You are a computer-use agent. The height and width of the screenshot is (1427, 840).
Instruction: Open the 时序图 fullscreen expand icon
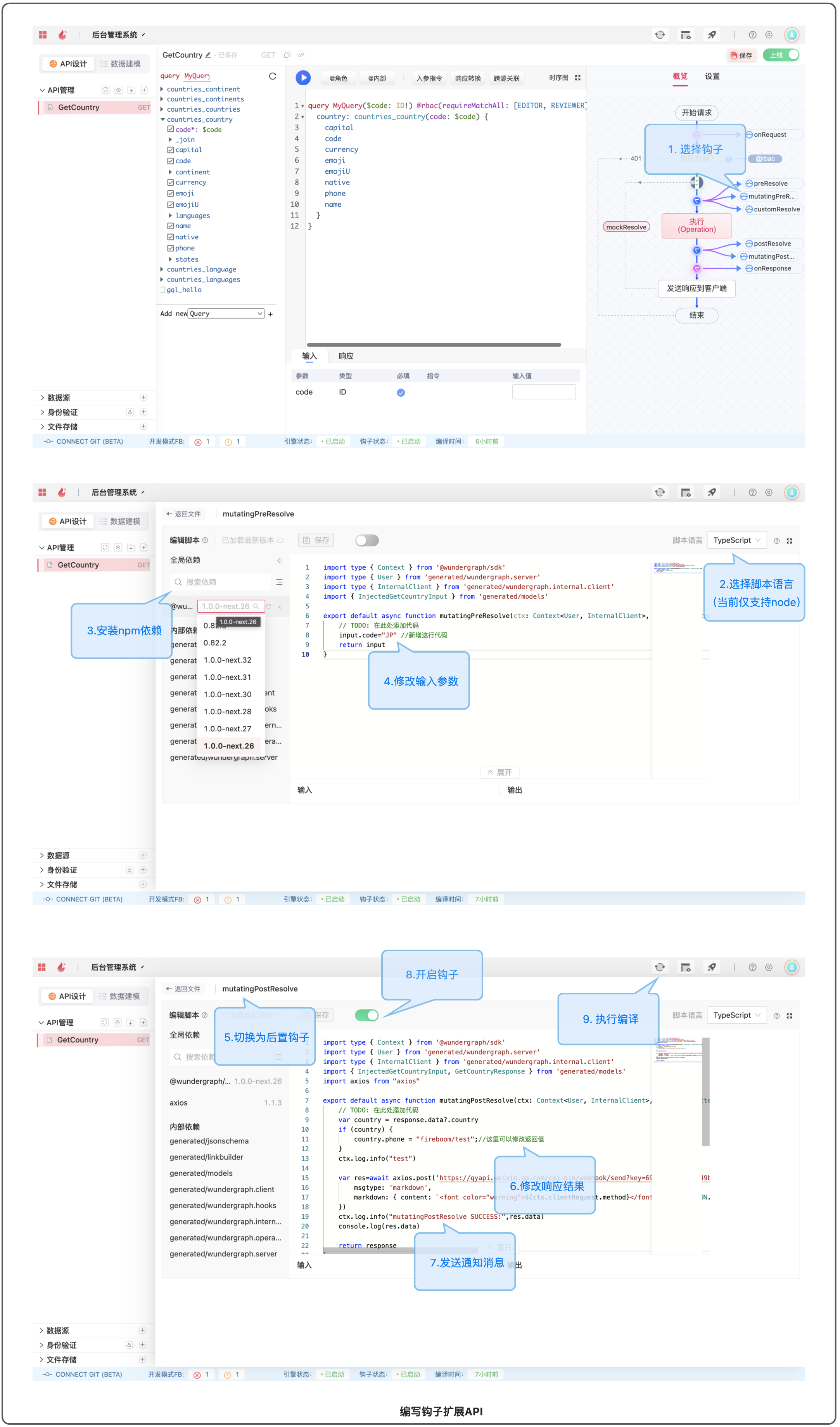578,78
